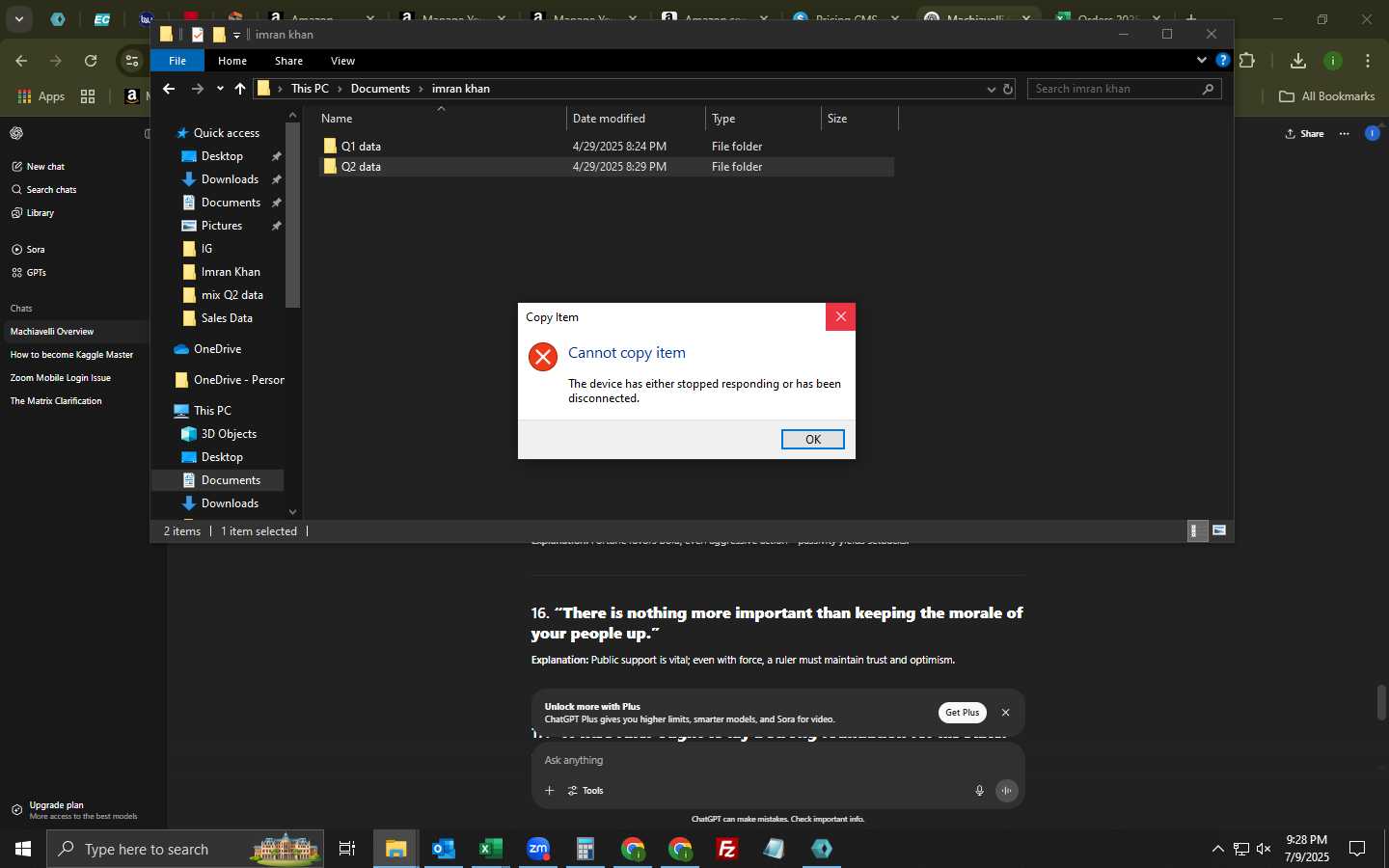Switch to details view in status bar
The height and width of the screenshot is (868, 1389).
pyautogui.click(x=1197, y=531)
